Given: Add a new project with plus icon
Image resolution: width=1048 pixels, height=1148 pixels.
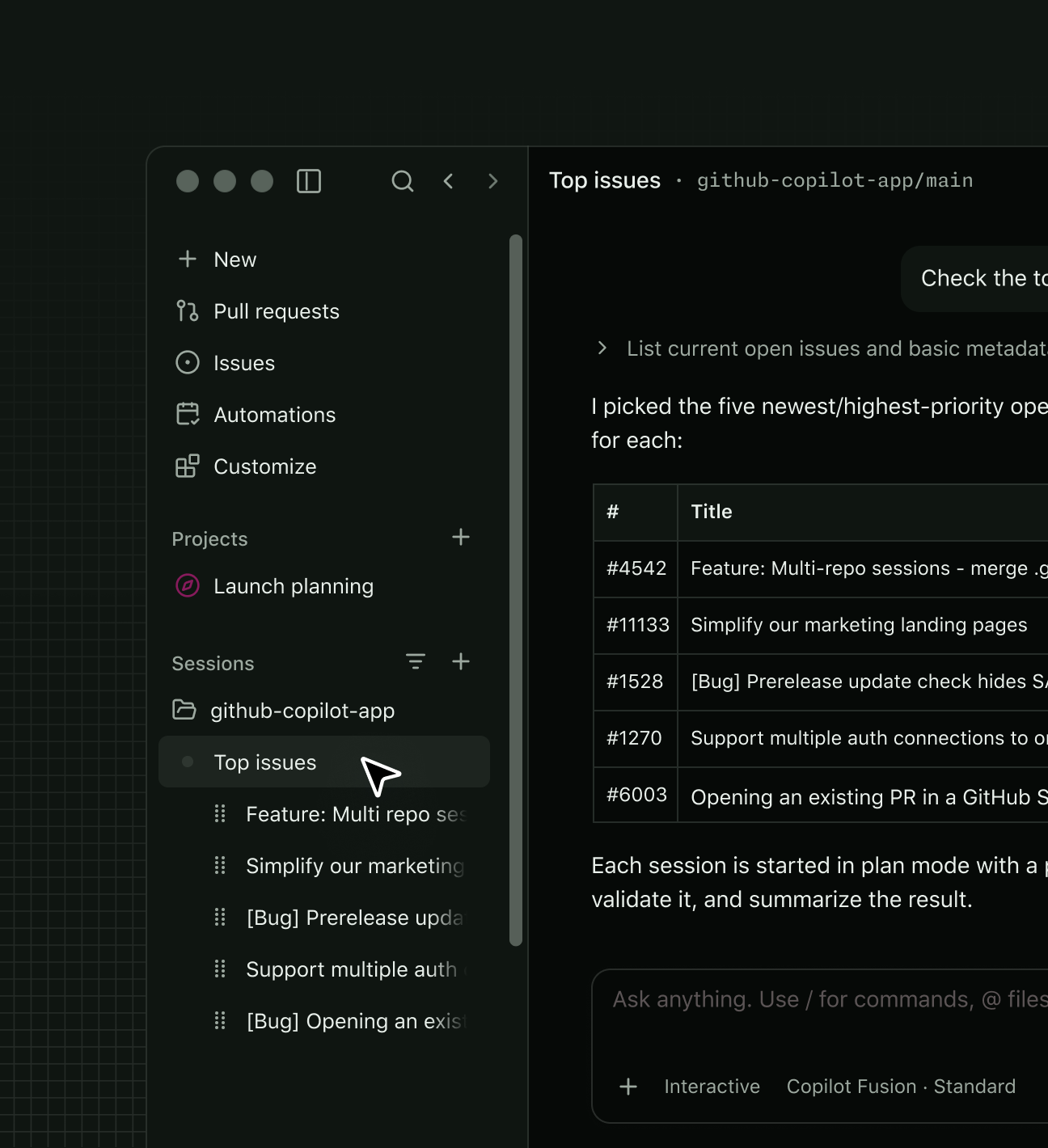Looking at the screenshot, I should [461, 537].
